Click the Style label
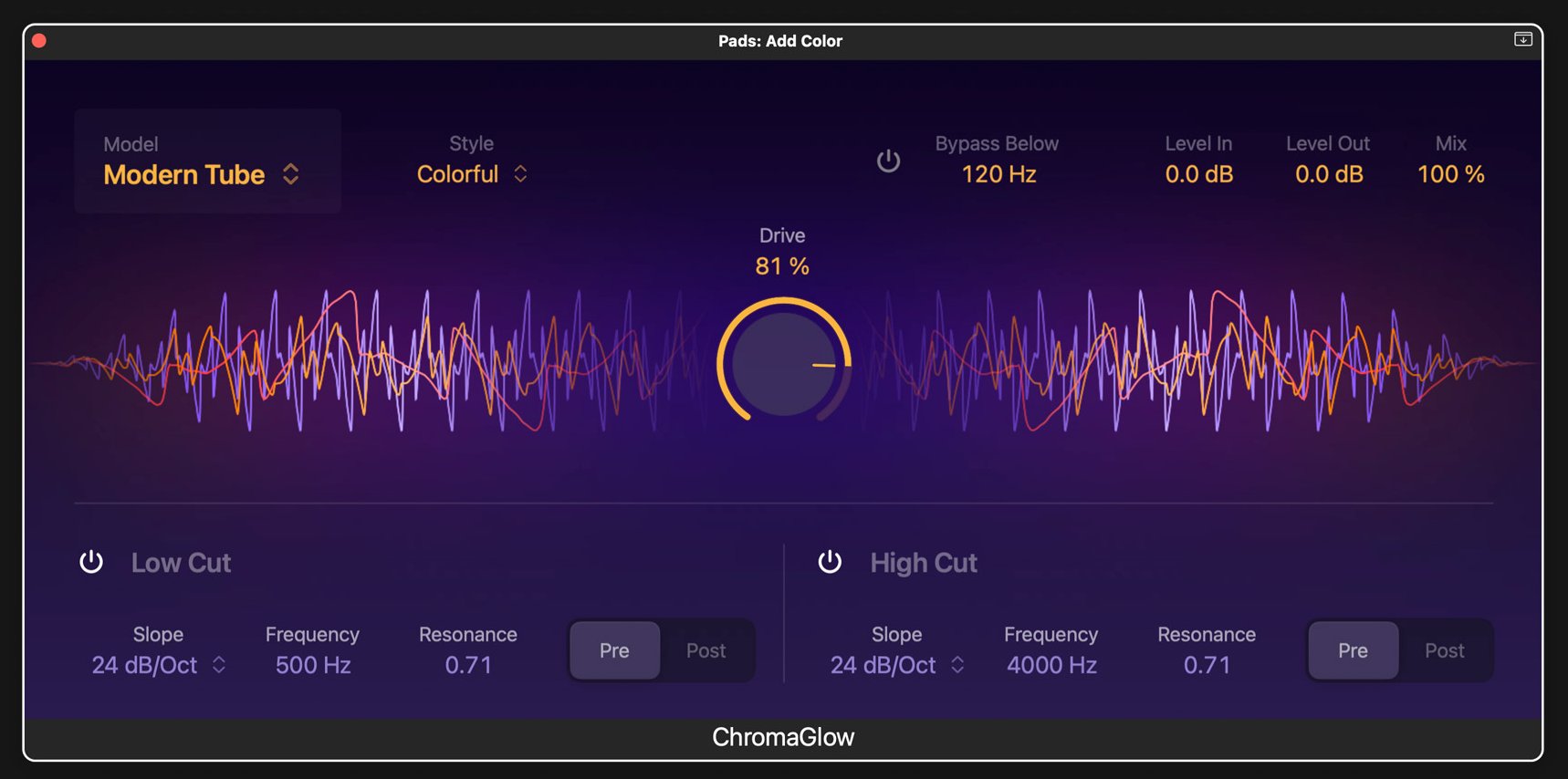The image size is (1568, 779). click(x=471, y=143)
